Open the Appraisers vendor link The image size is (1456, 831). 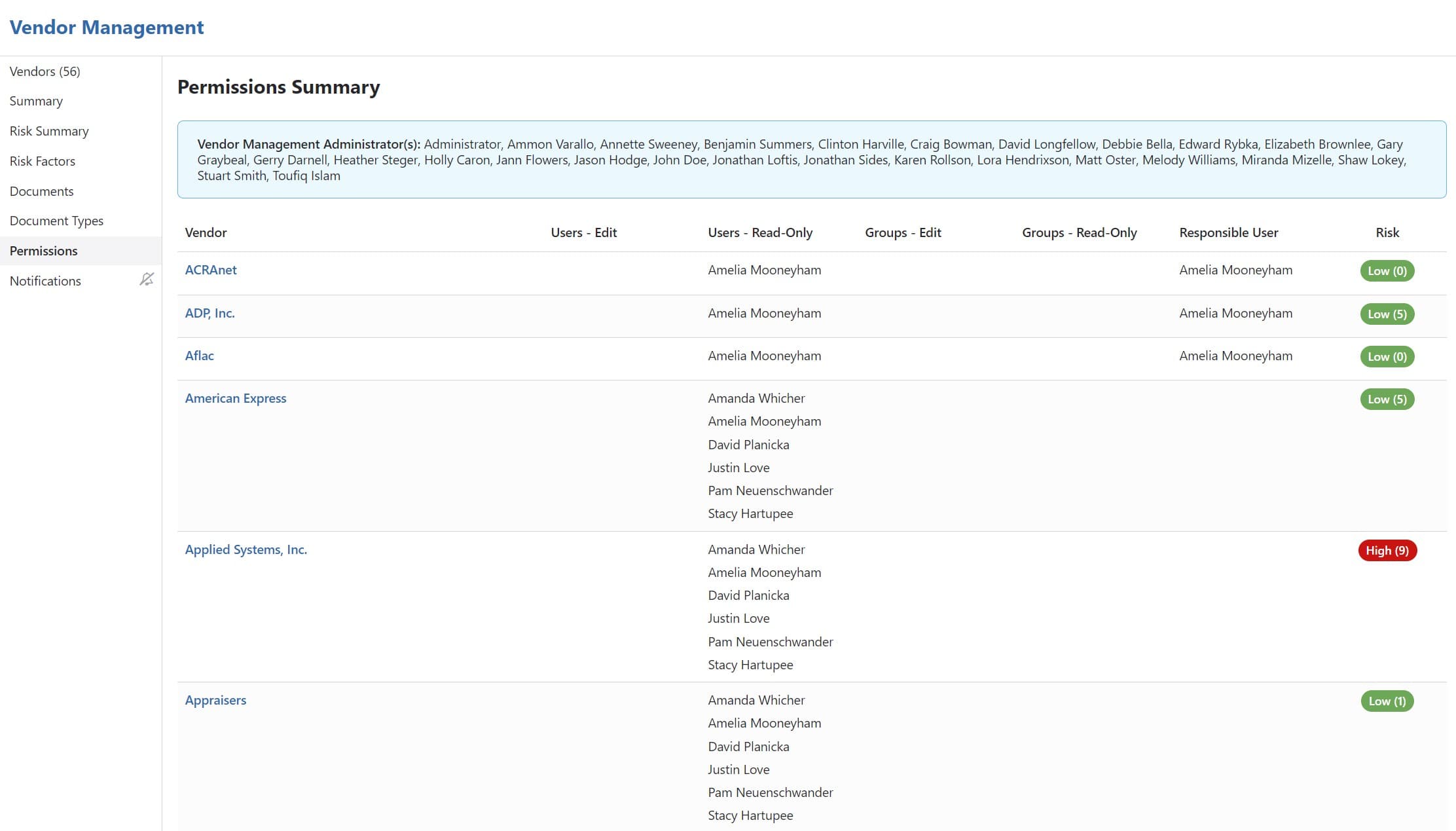click(216, 700)
